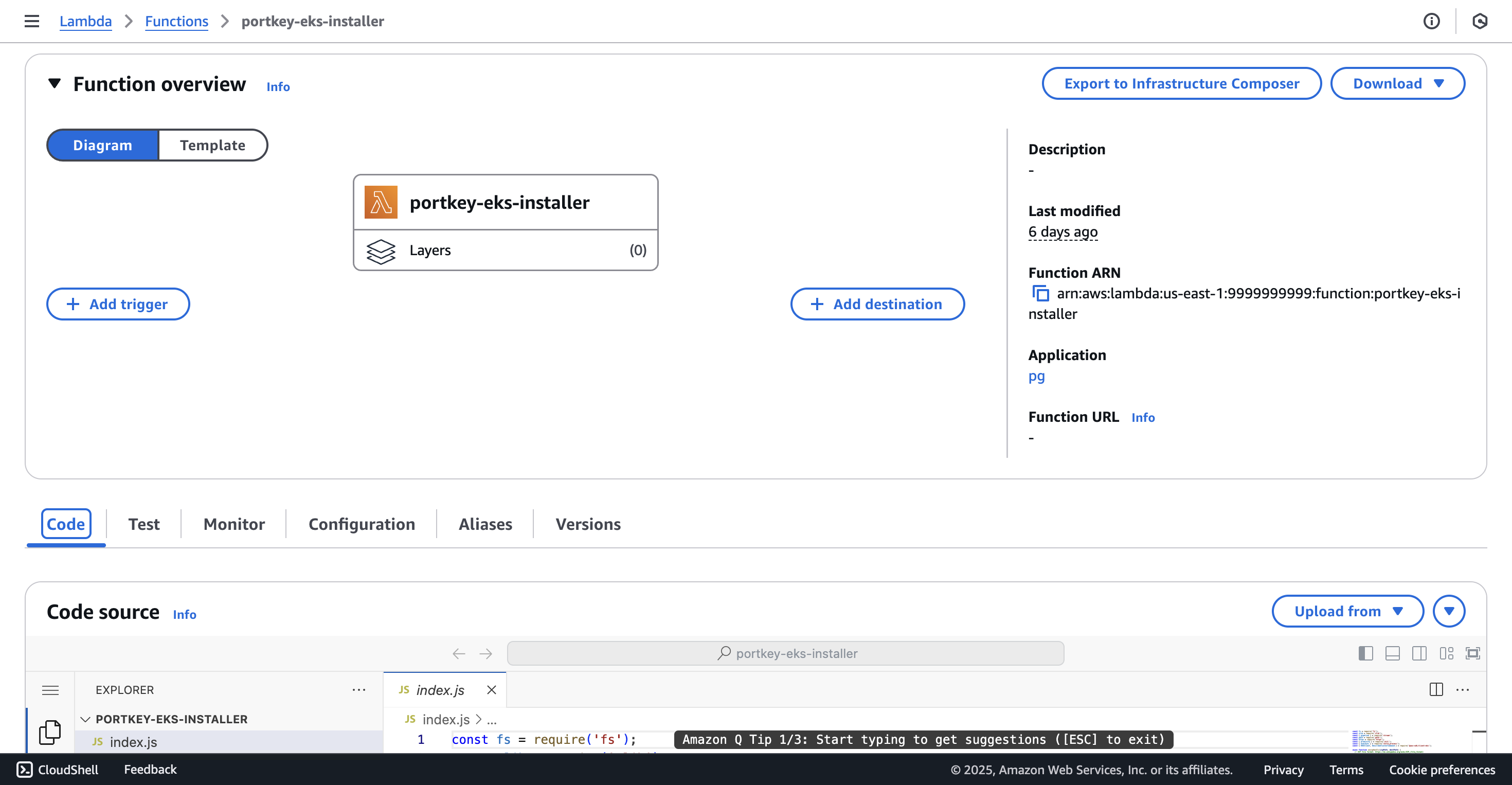The image size is (1512, 785).
Task: Expand the Upload from dropdown
Action: pyautogui.click(x=1347, y=611)
